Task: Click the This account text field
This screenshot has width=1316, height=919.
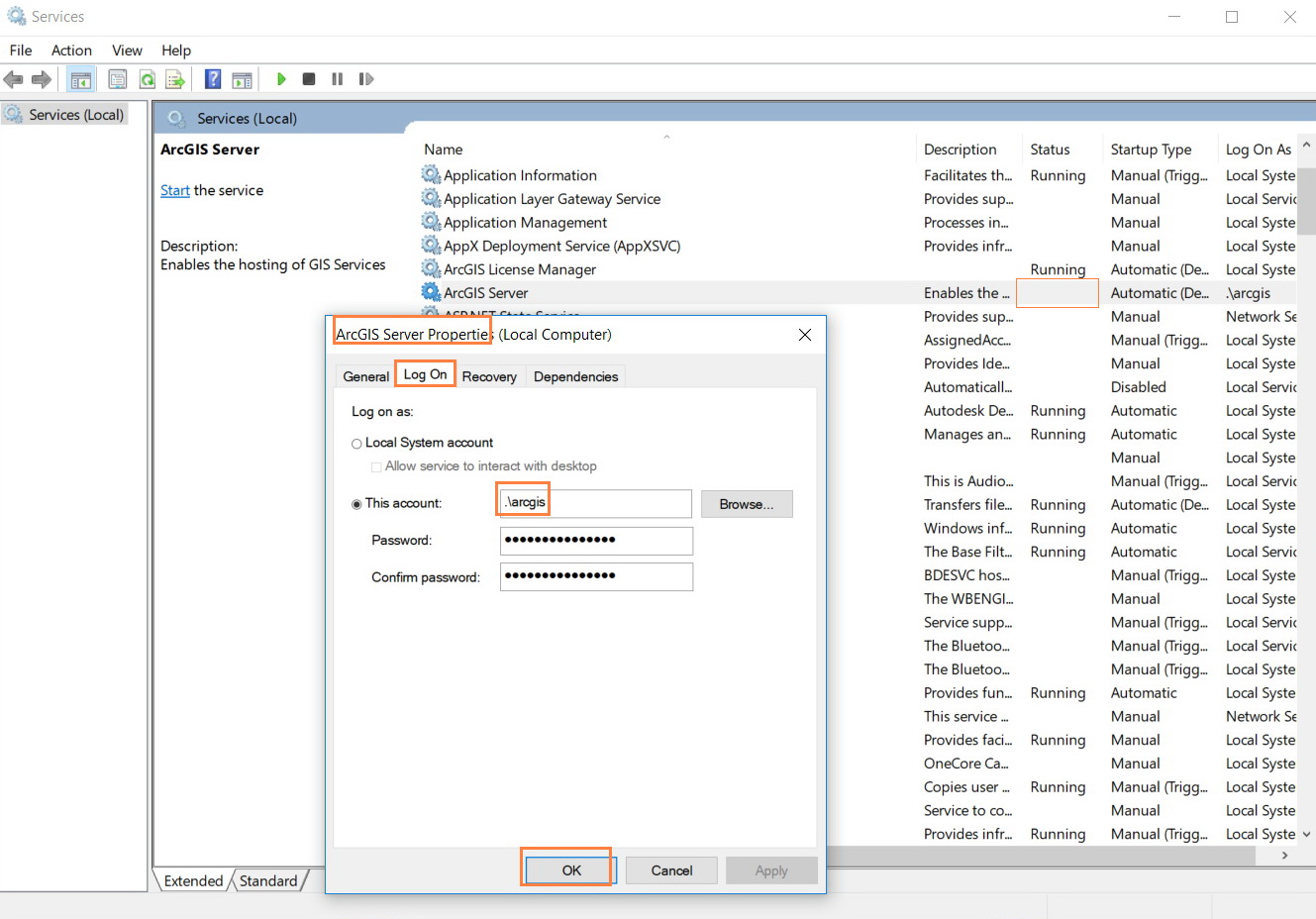Action: point(595,503)
